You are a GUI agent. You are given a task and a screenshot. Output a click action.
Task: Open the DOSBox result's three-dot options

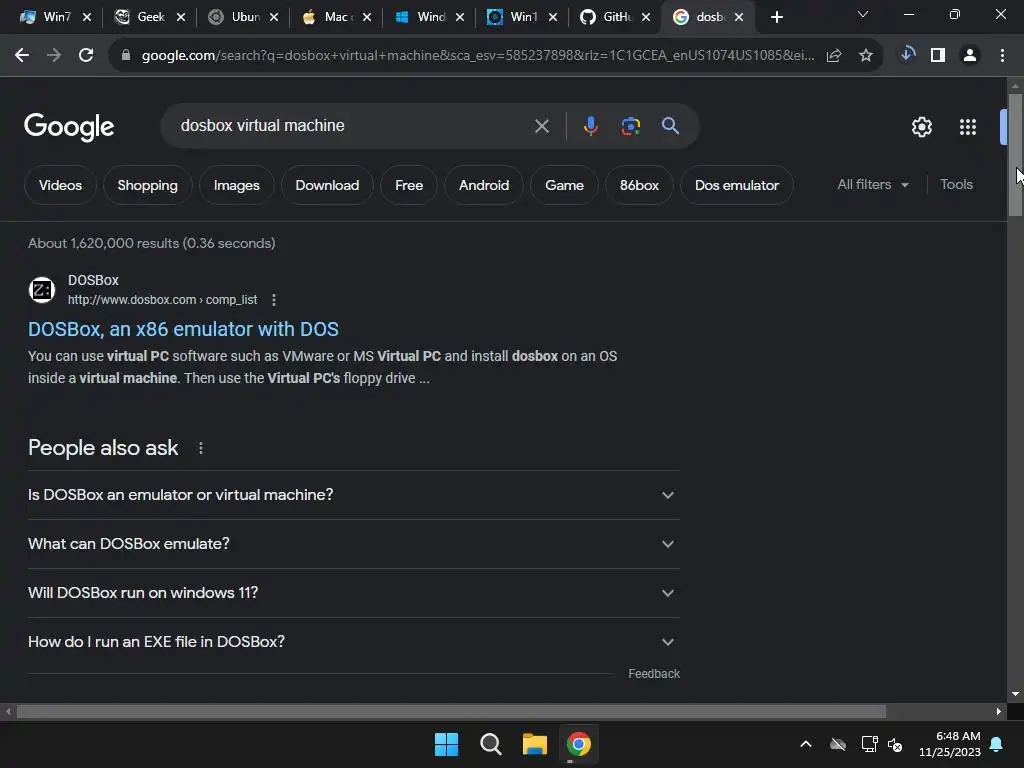coord(274,300)
